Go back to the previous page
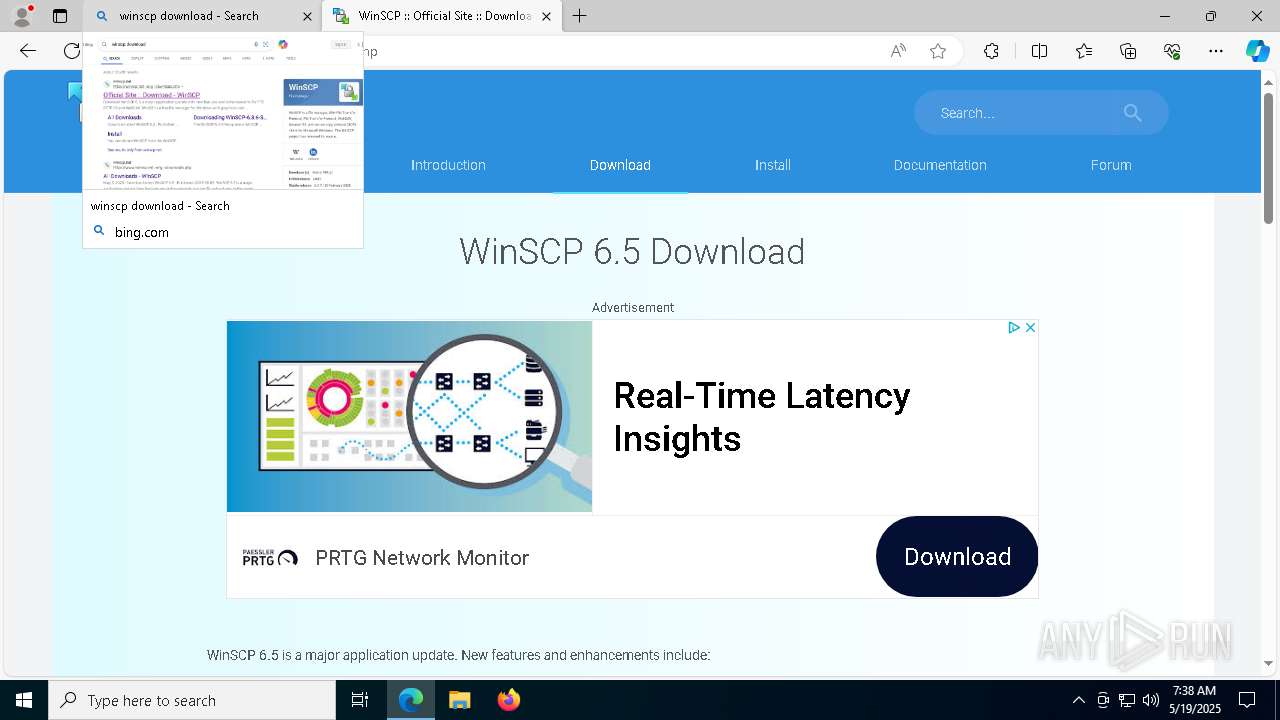 click(x=28, y=51)
